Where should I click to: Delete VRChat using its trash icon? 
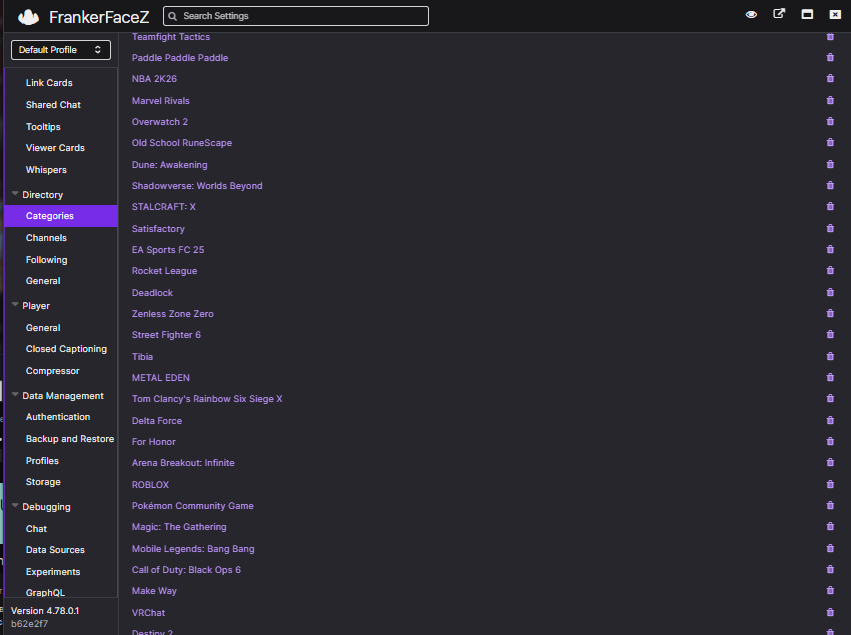830,612
